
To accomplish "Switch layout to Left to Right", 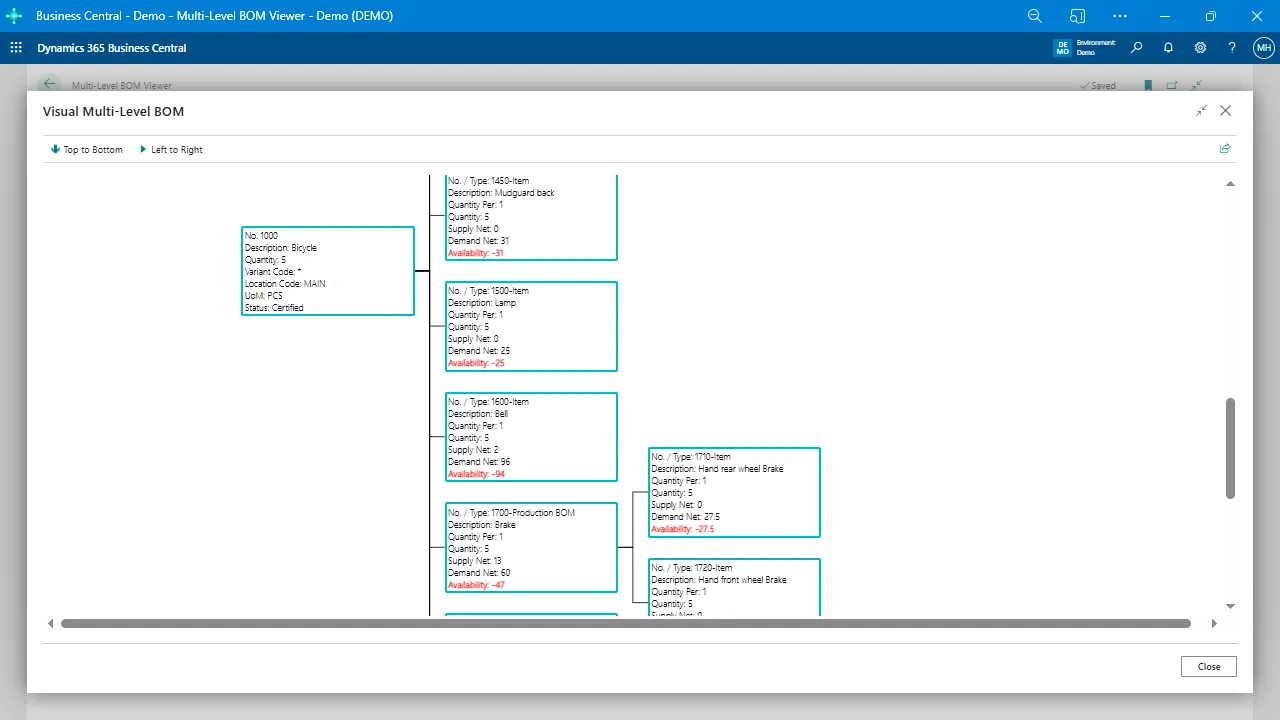I will (x=171, y=150).
